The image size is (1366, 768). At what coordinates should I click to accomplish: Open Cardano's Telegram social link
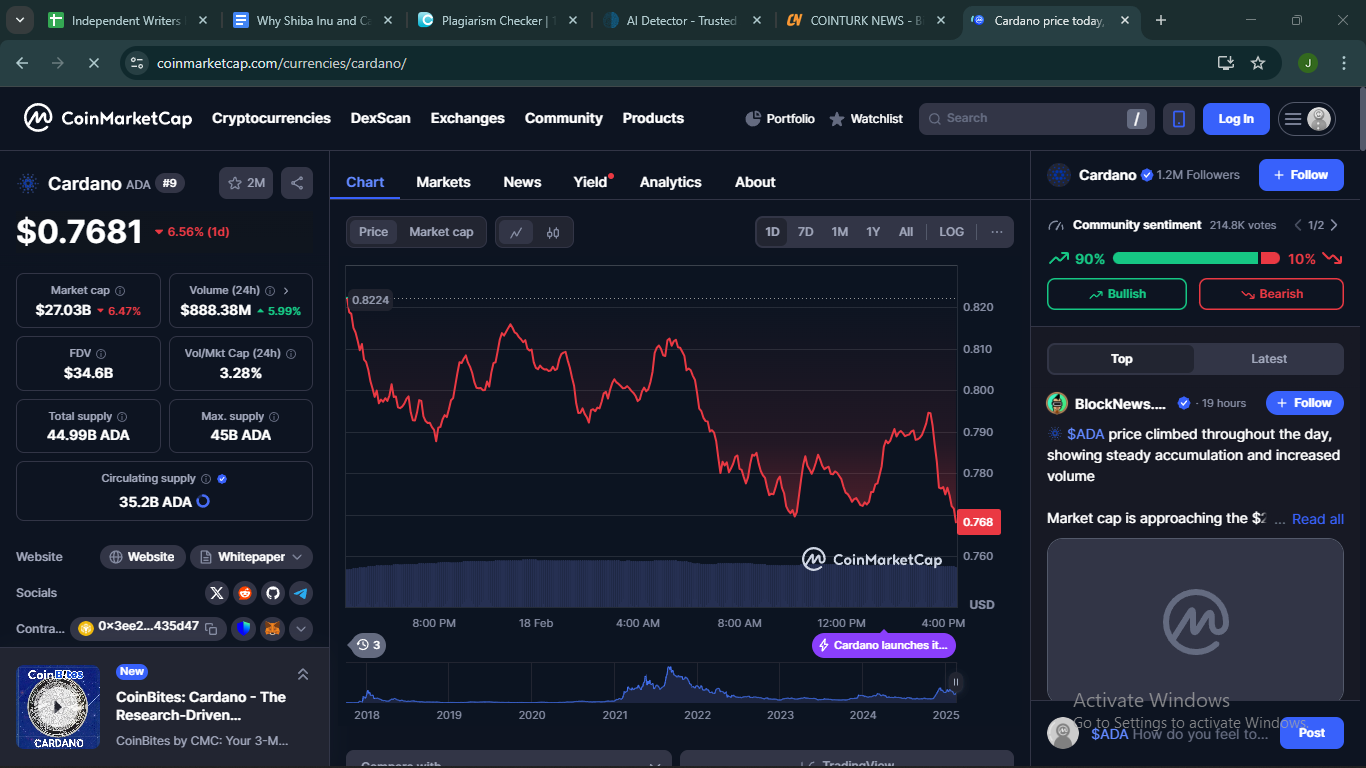[301, 593]
